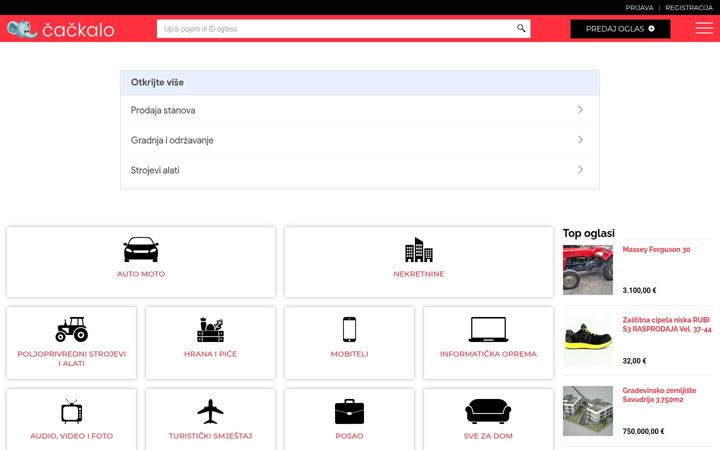Screen dimensions: 720x450
Task: Open Zaštitna cipela niska RUBI ad title
Action: click(667, 324)
